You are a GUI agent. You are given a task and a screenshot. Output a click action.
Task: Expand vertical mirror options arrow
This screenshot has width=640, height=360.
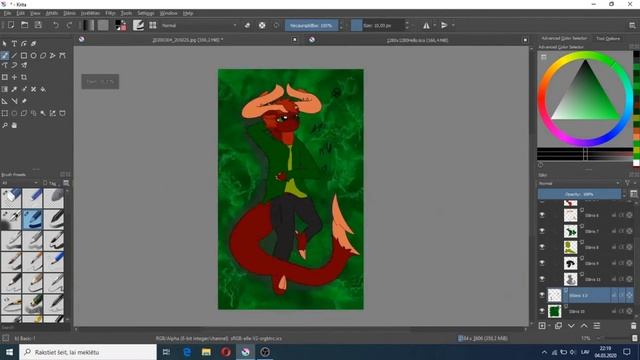click(x=453, y=25)
